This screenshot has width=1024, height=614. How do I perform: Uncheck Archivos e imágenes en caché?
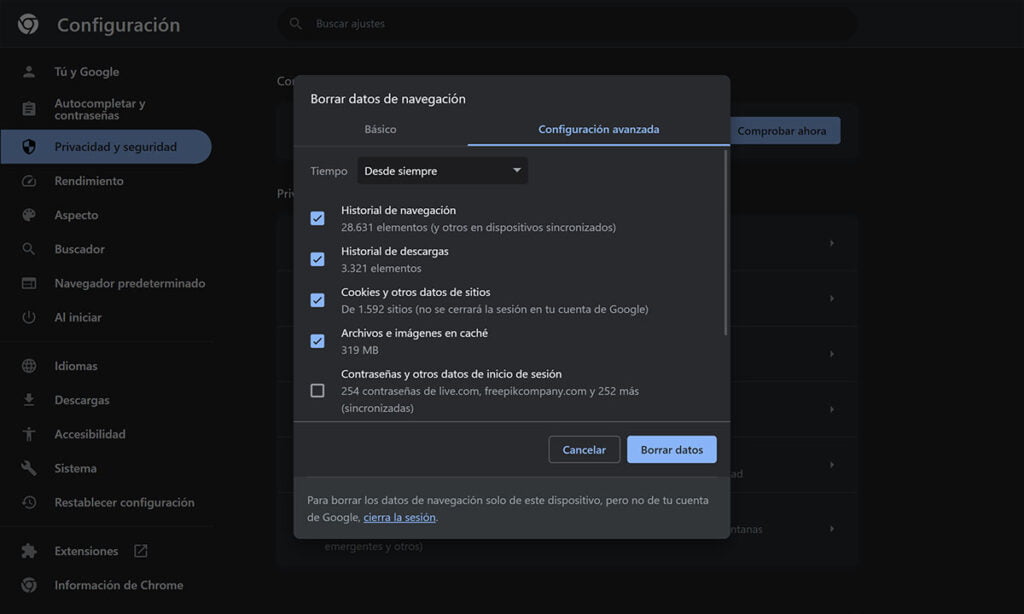(x=317, y=341)
